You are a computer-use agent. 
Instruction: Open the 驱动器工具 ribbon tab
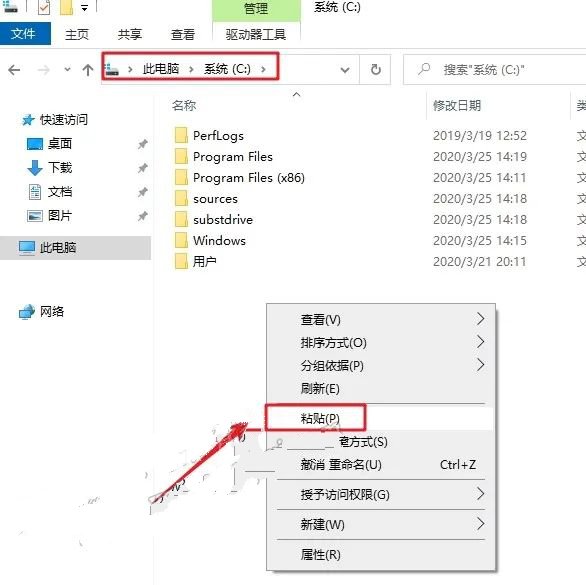tap(256, 34)
